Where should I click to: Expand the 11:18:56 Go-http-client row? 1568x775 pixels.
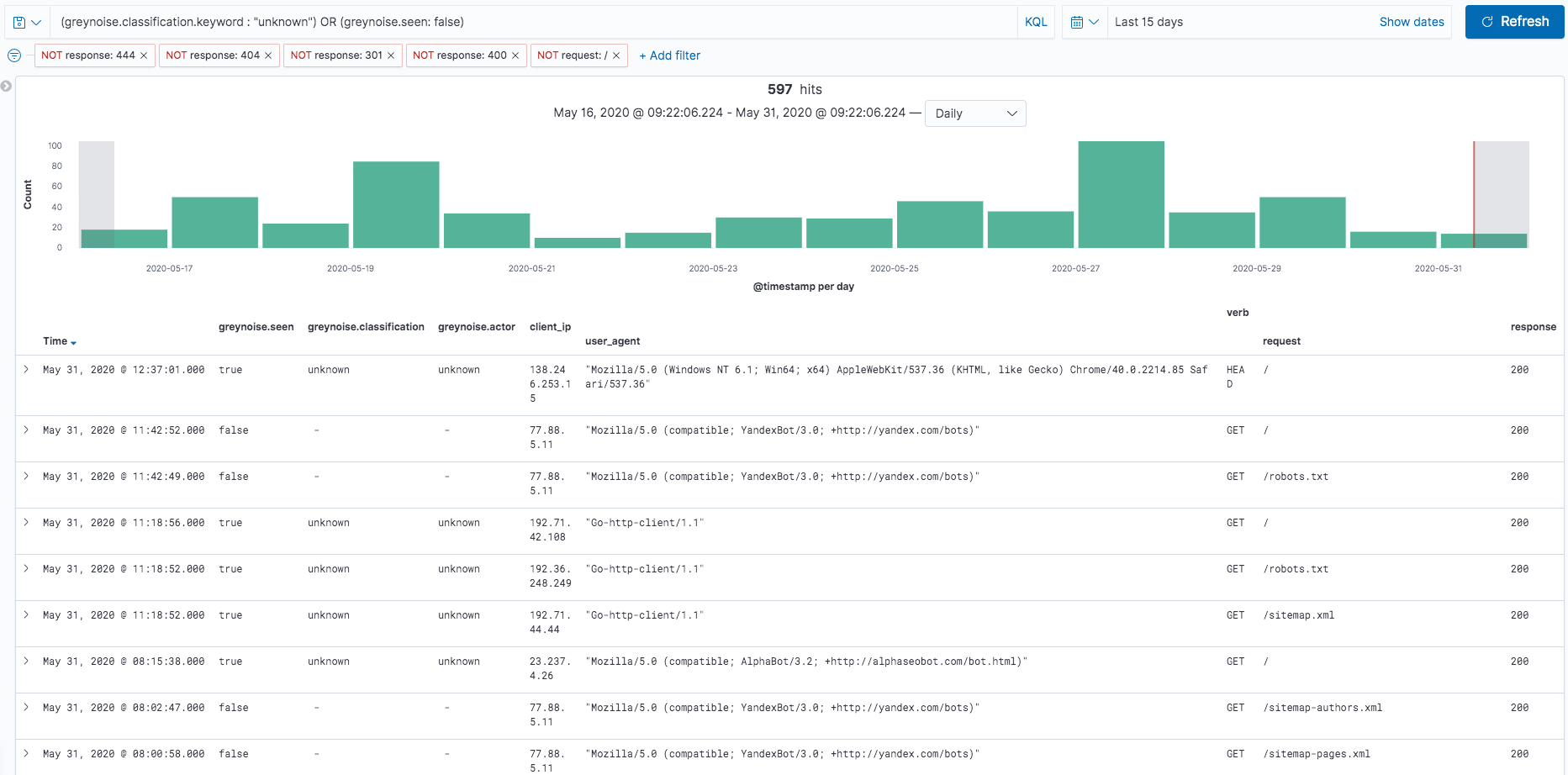coord(26,523)
